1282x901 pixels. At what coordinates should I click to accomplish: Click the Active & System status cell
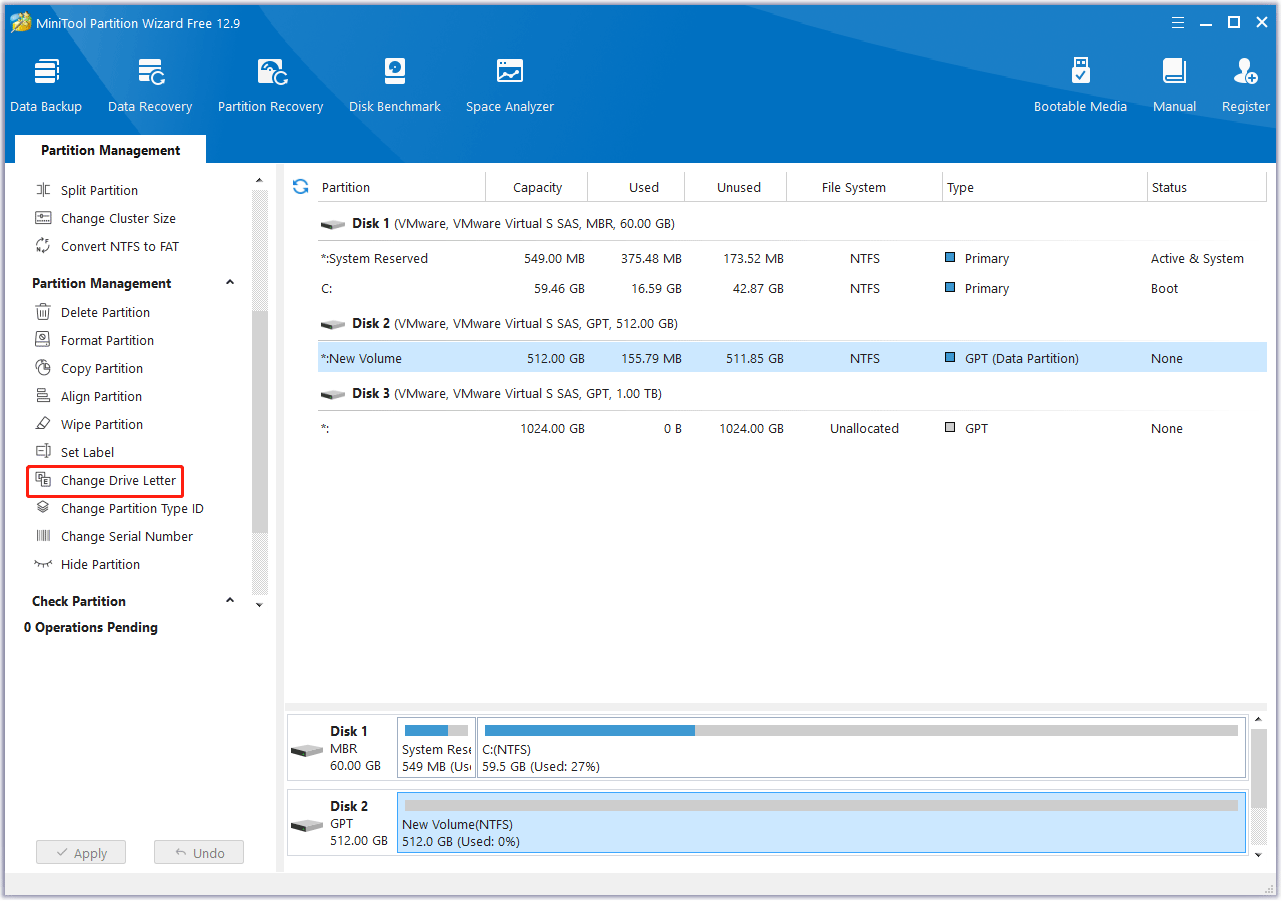(x=1197, y=258)
